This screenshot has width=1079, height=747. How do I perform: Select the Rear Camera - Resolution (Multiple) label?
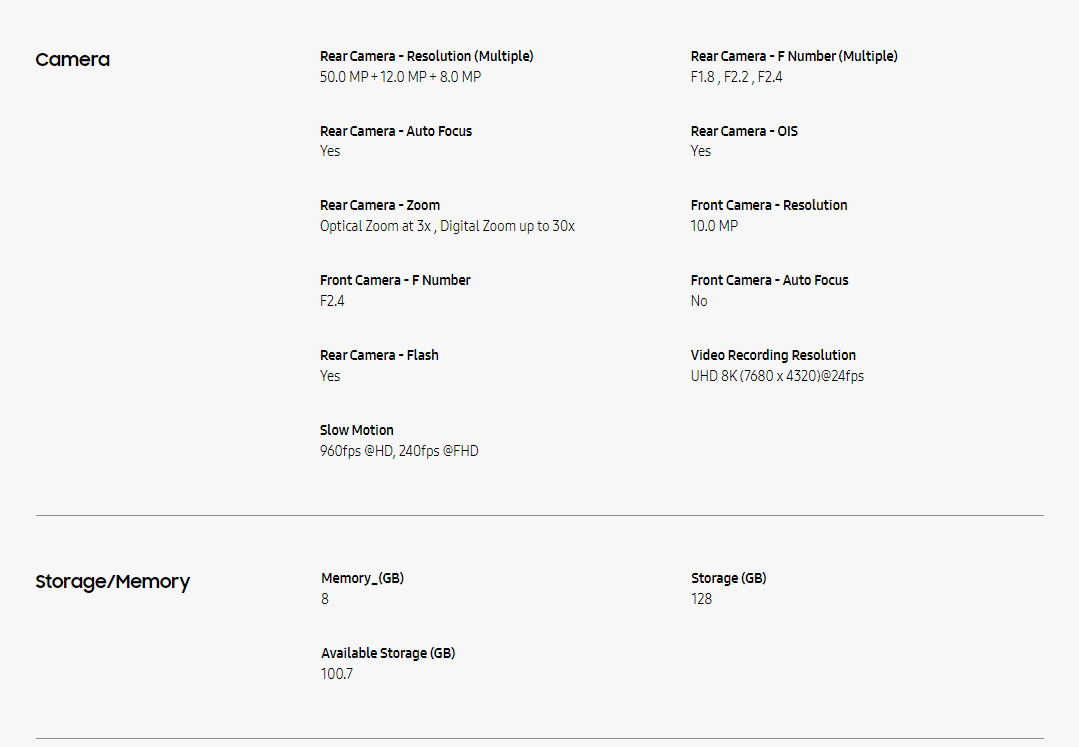426,56
